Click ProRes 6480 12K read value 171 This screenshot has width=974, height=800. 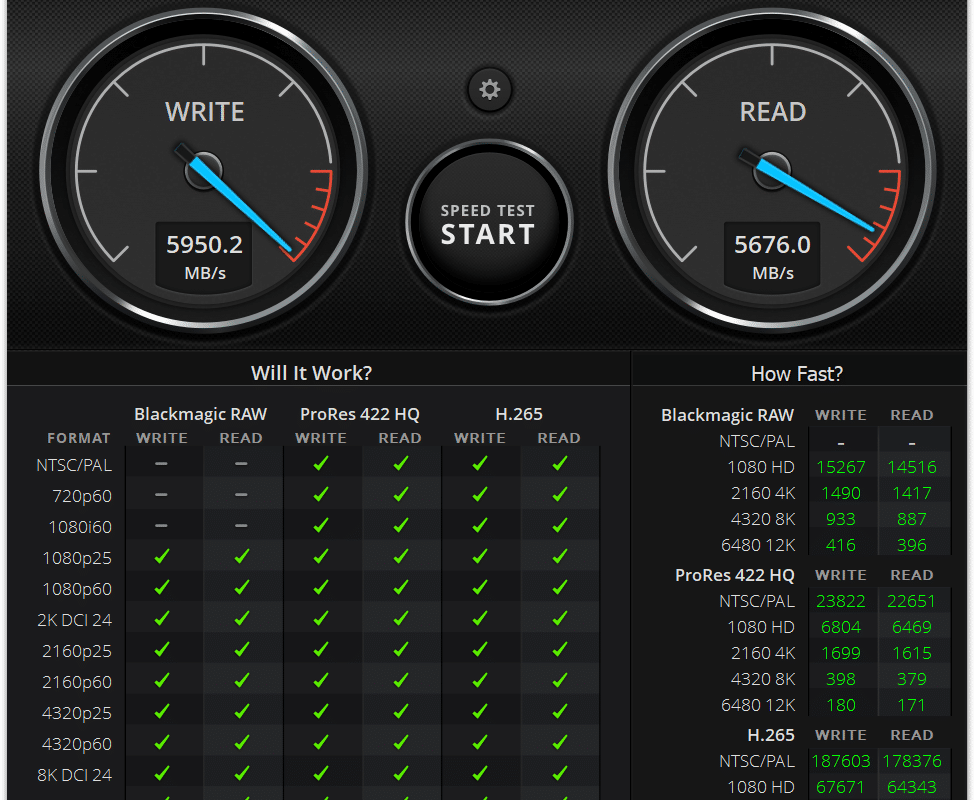coord(911,706)
